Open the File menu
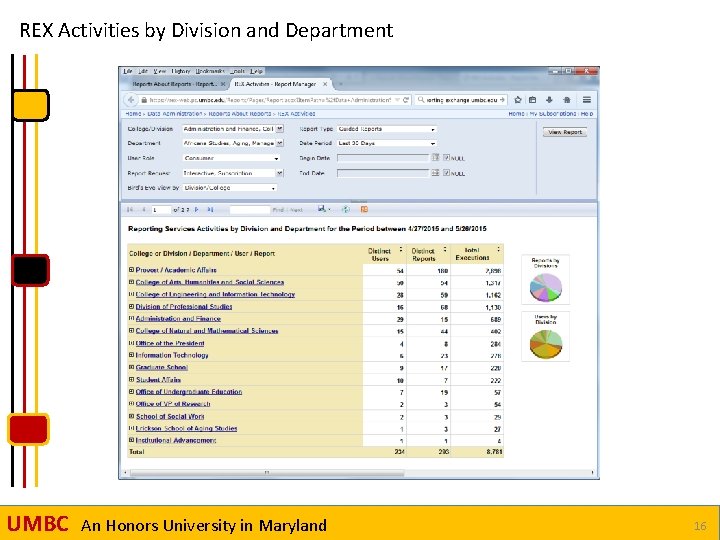The width and height of the screenshot is (720, 540). [x=128, y=71]
